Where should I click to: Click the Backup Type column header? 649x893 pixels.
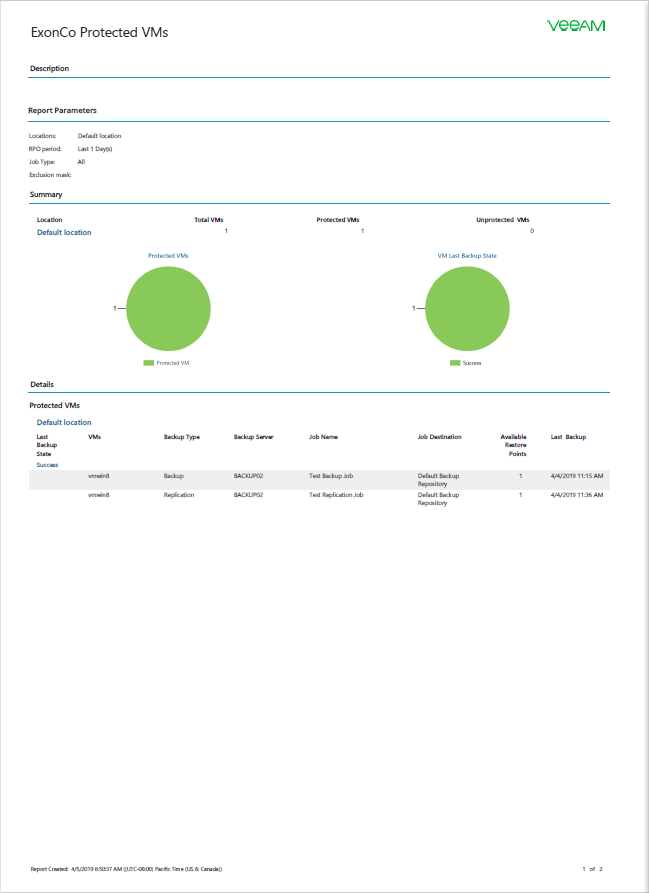point(182,437)
